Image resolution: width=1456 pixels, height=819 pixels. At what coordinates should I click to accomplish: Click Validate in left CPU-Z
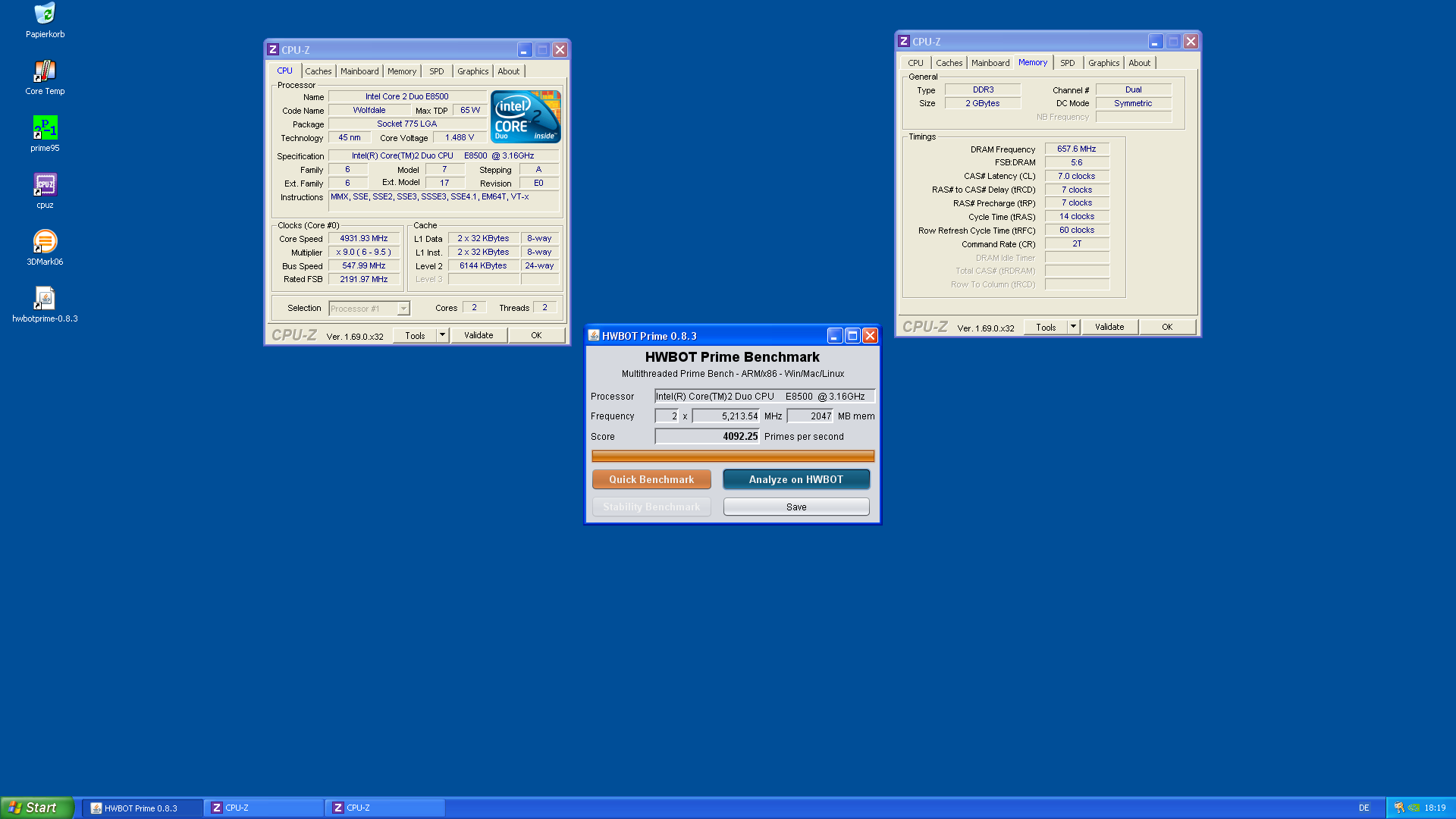pos(479,335)
